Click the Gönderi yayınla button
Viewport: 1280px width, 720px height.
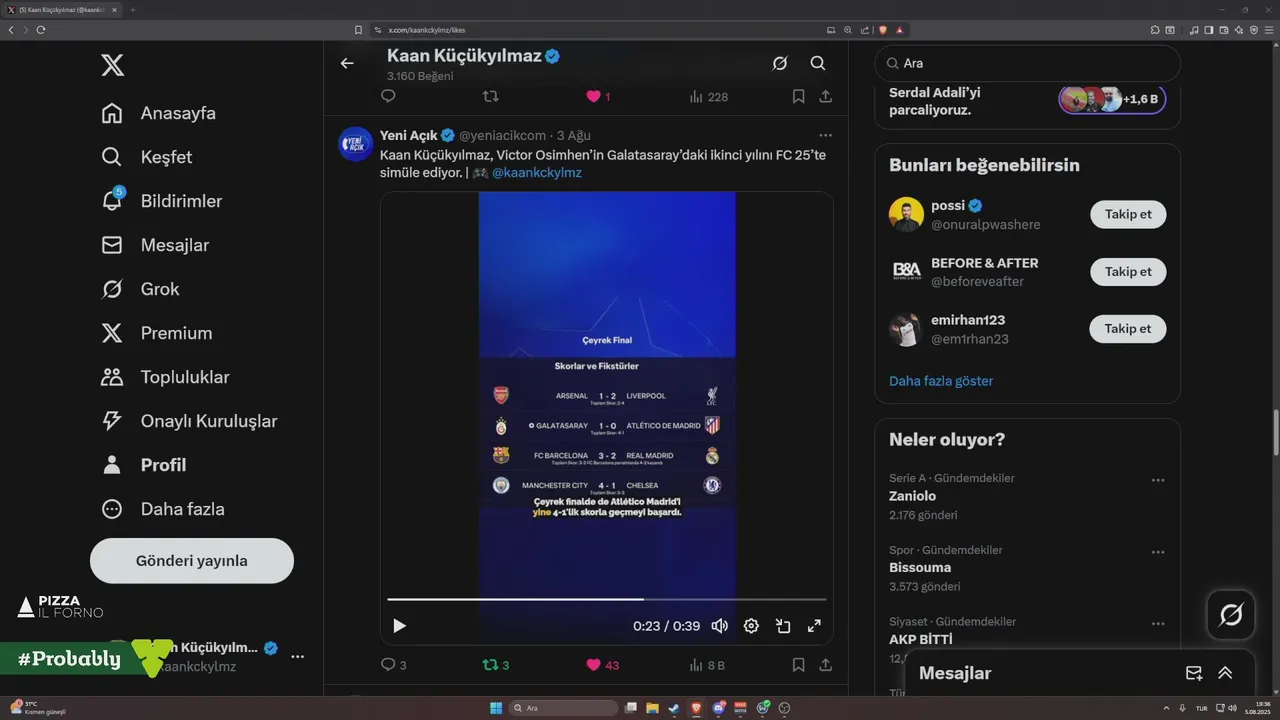(192, 561)
